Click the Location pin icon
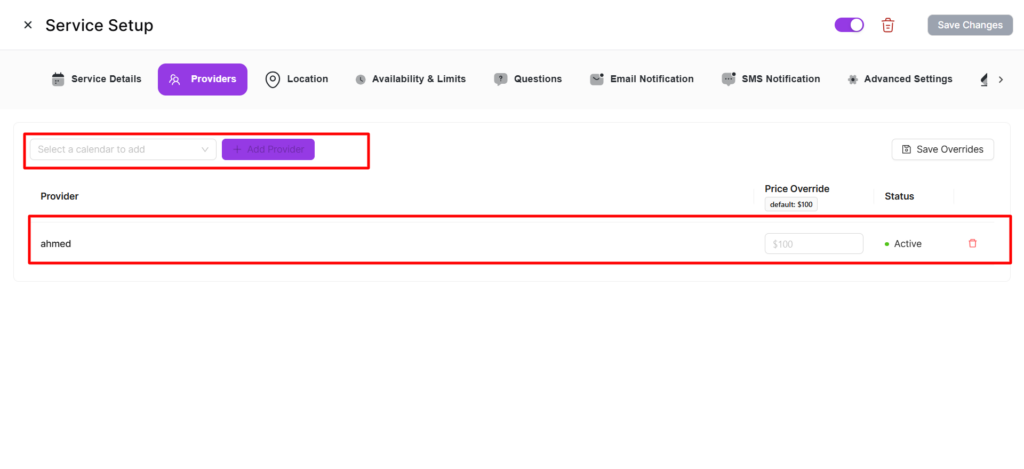The width and height of the screenshot is (1024, 469). 272,79
